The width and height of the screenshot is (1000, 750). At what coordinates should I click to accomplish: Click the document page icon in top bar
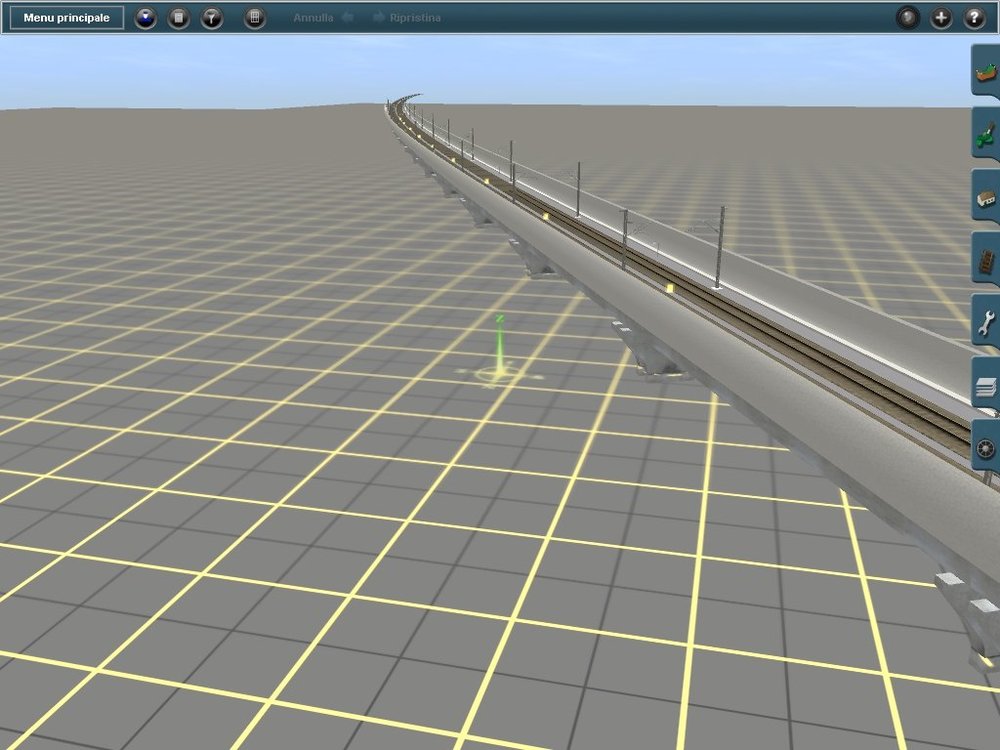179,18
